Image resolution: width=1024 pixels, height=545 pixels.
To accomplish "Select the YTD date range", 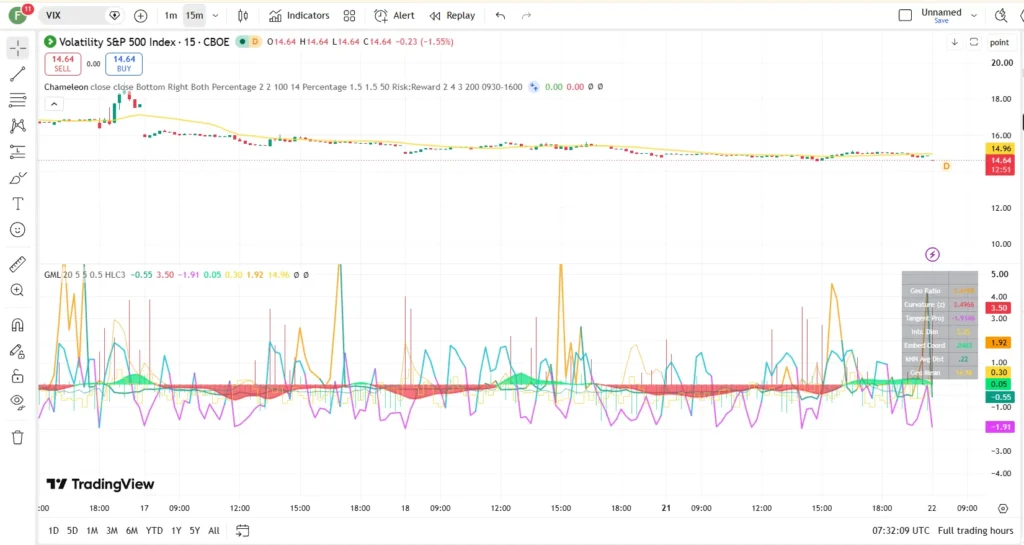I will click(154, 531).
